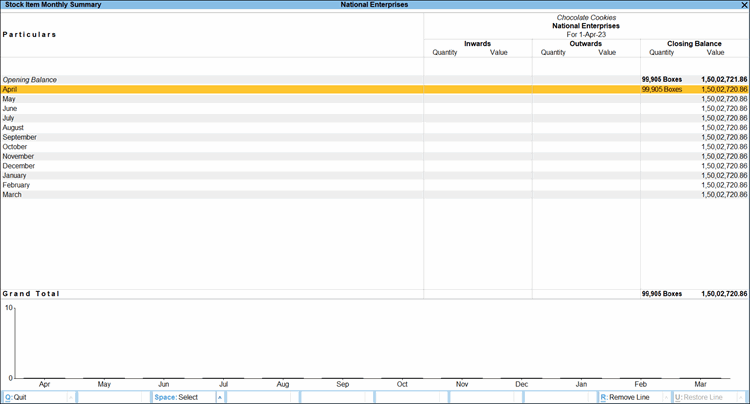Select the July month row
This screenshot has width=750, height=404.
pos(375,118)
